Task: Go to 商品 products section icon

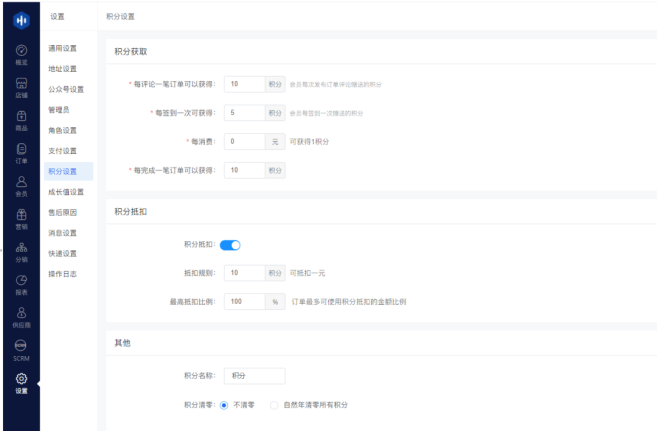Action: coord(21,119)
